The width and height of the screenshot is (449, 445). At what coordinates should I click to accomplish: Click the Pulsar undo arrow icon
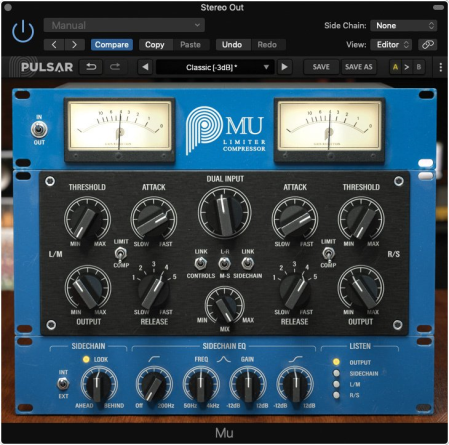click(x=91, y=67)
